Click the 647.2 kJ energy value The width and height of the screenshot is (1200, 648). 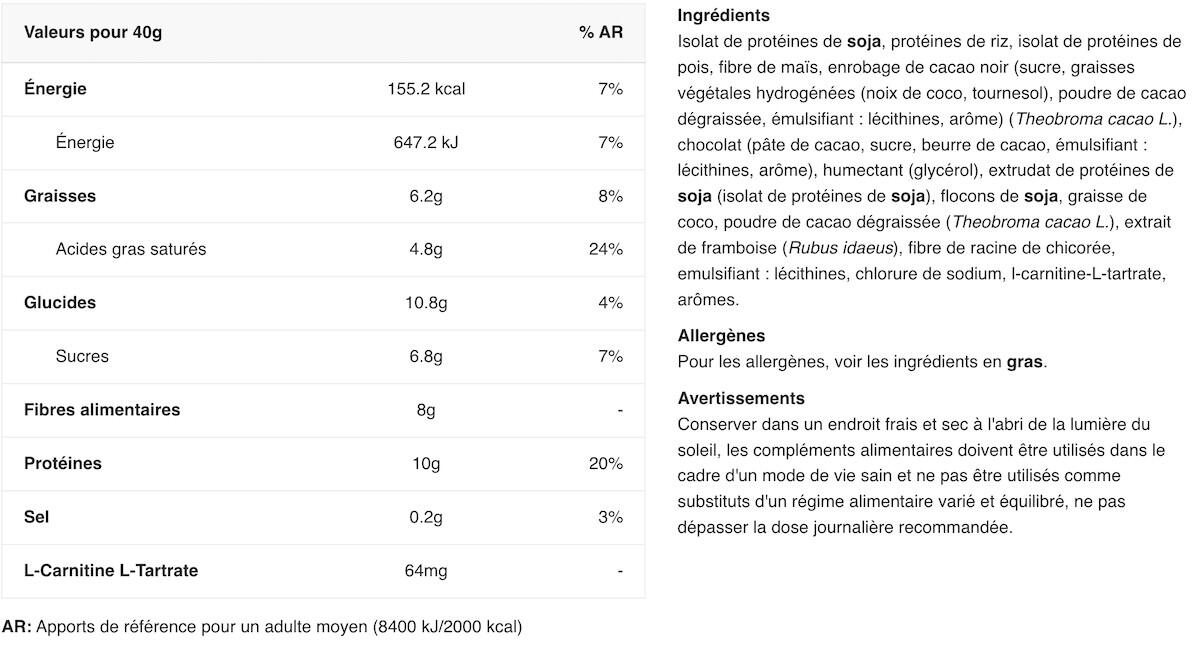(426, 142)
